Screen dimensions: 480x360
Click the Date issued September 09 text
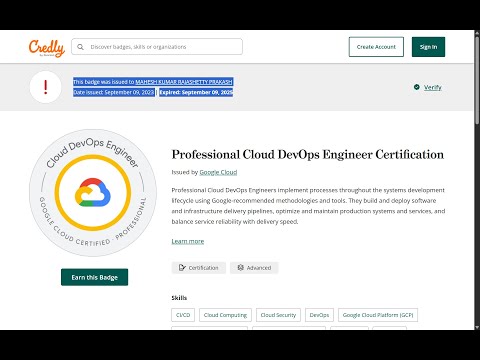click(114, 92)
